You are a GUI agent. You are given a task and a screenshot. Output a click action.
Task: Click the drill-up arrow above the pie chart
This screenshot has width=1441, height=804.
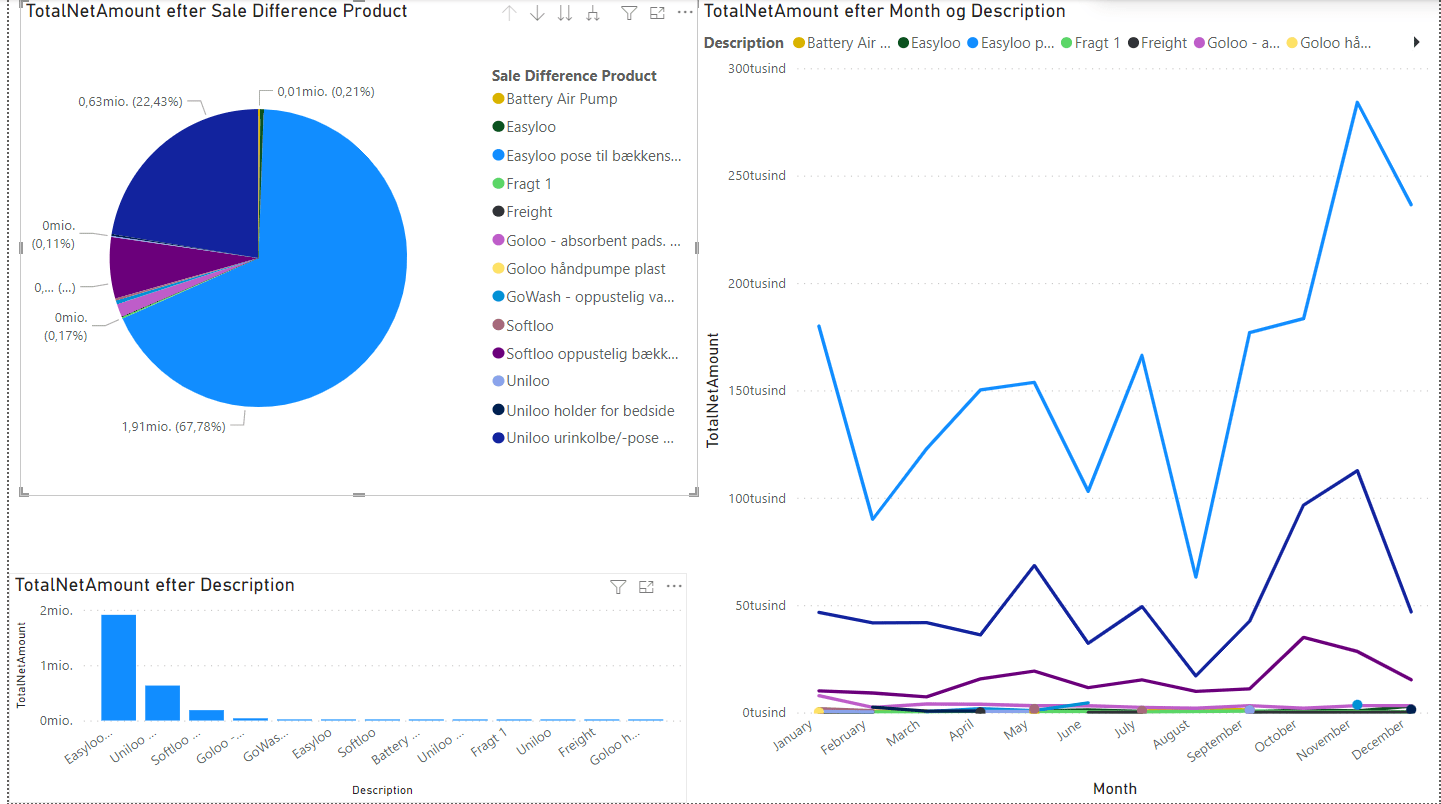[x=509, y=13]
